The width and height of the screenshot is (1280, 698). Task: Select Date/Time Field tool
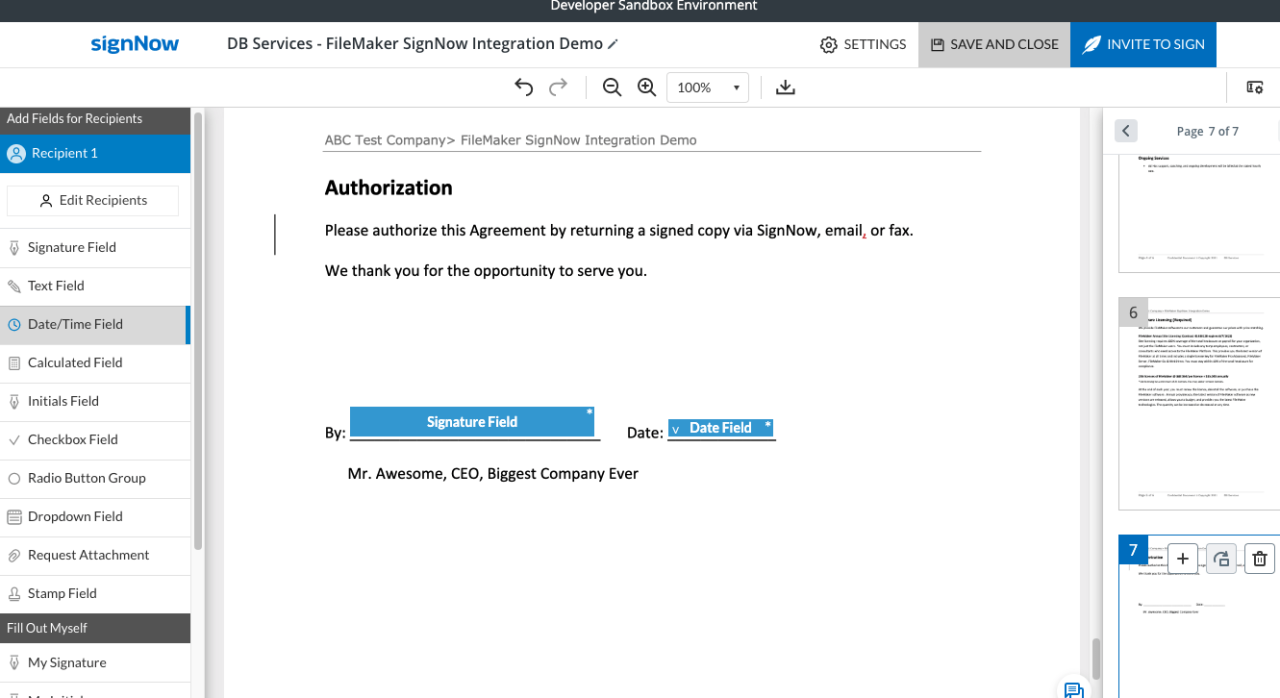pos(95,324)
